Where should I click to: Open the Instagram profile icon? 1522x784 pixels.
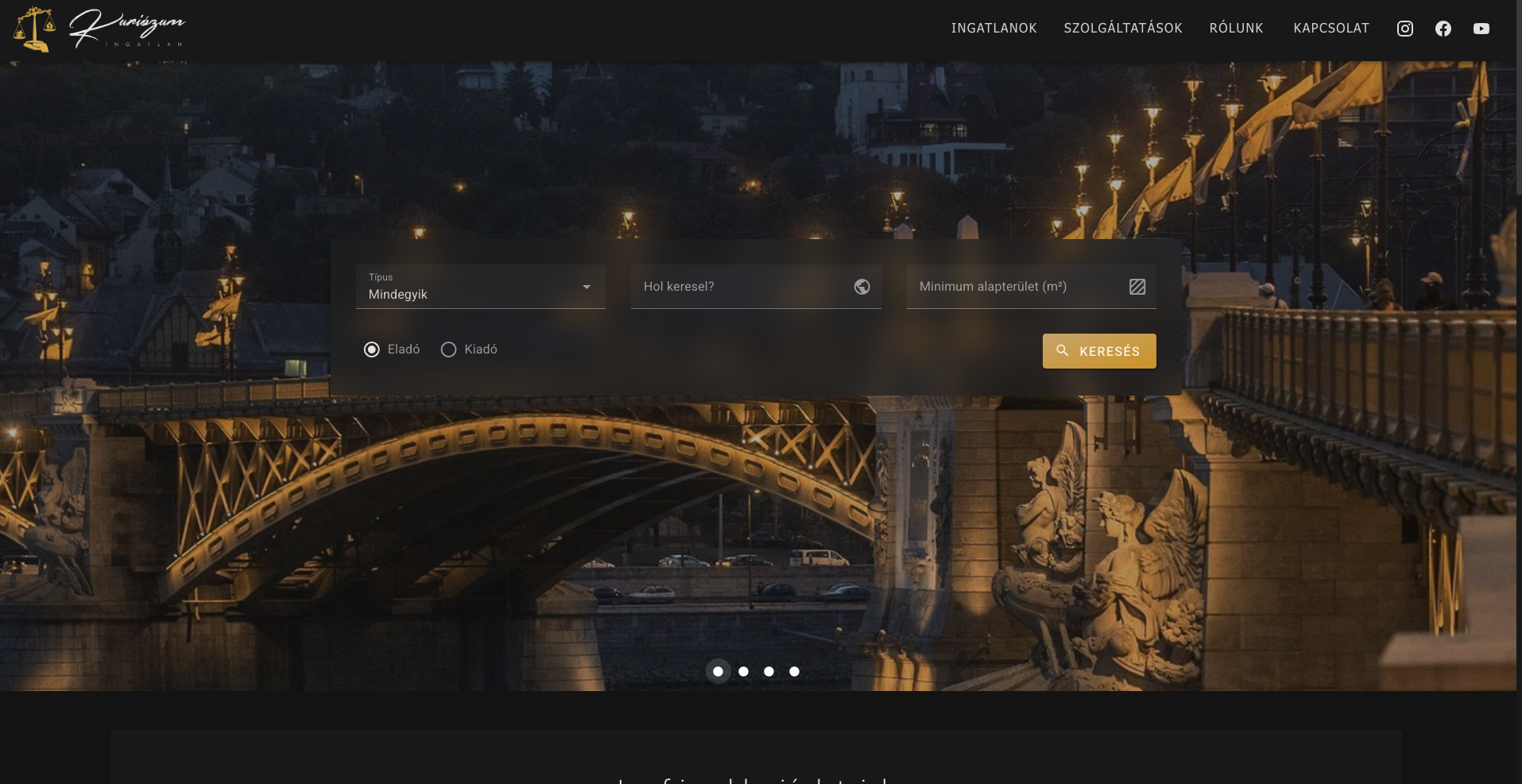click(x=1404, y=29)
